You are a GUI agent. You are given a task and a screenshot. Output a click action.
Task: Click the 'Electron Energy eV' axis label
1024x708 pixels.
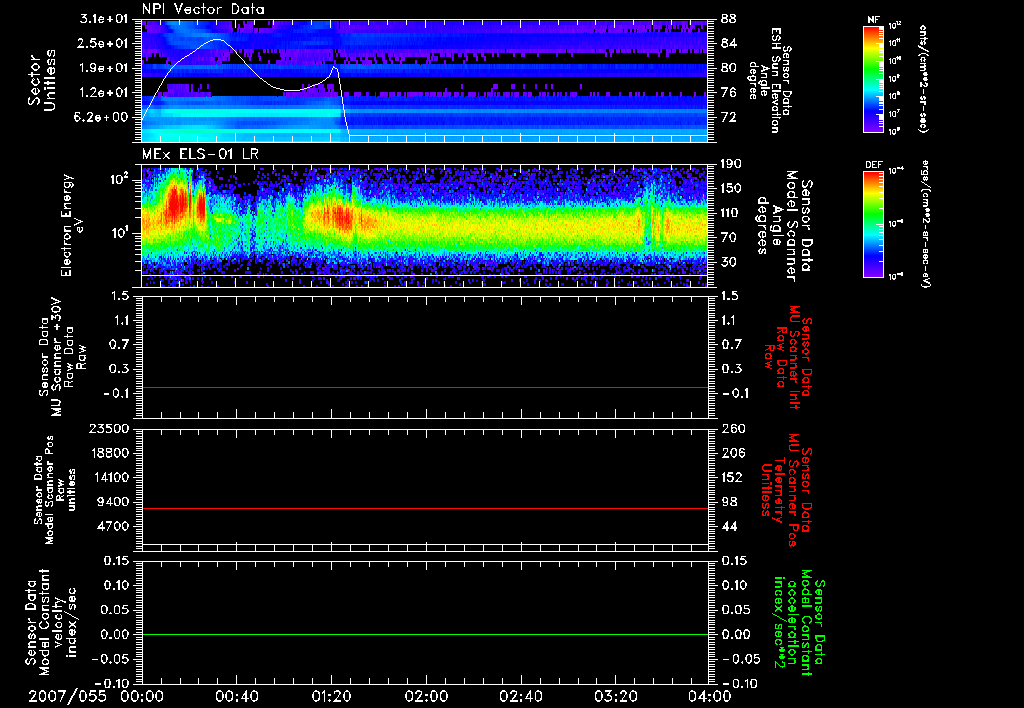(72, 225)
